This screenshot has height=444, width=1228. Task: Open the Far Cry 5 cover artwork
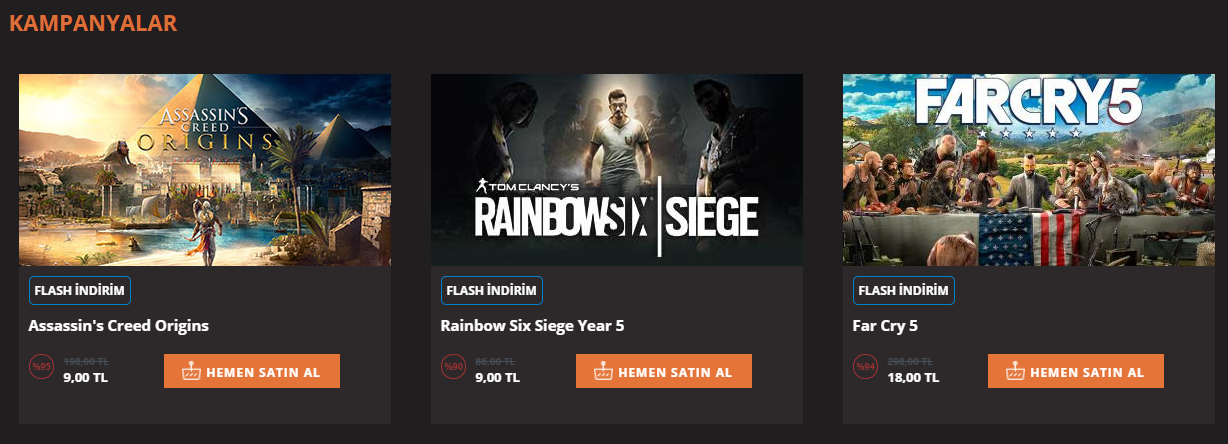[x=1029, y=170]
